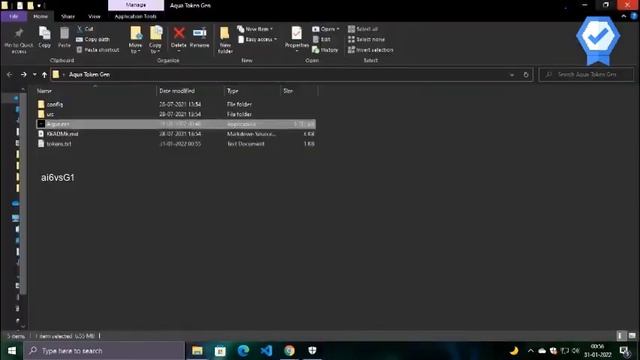Open File Explorer help icon
Viewport: 640px width, 360px height.
pos(634,16)
